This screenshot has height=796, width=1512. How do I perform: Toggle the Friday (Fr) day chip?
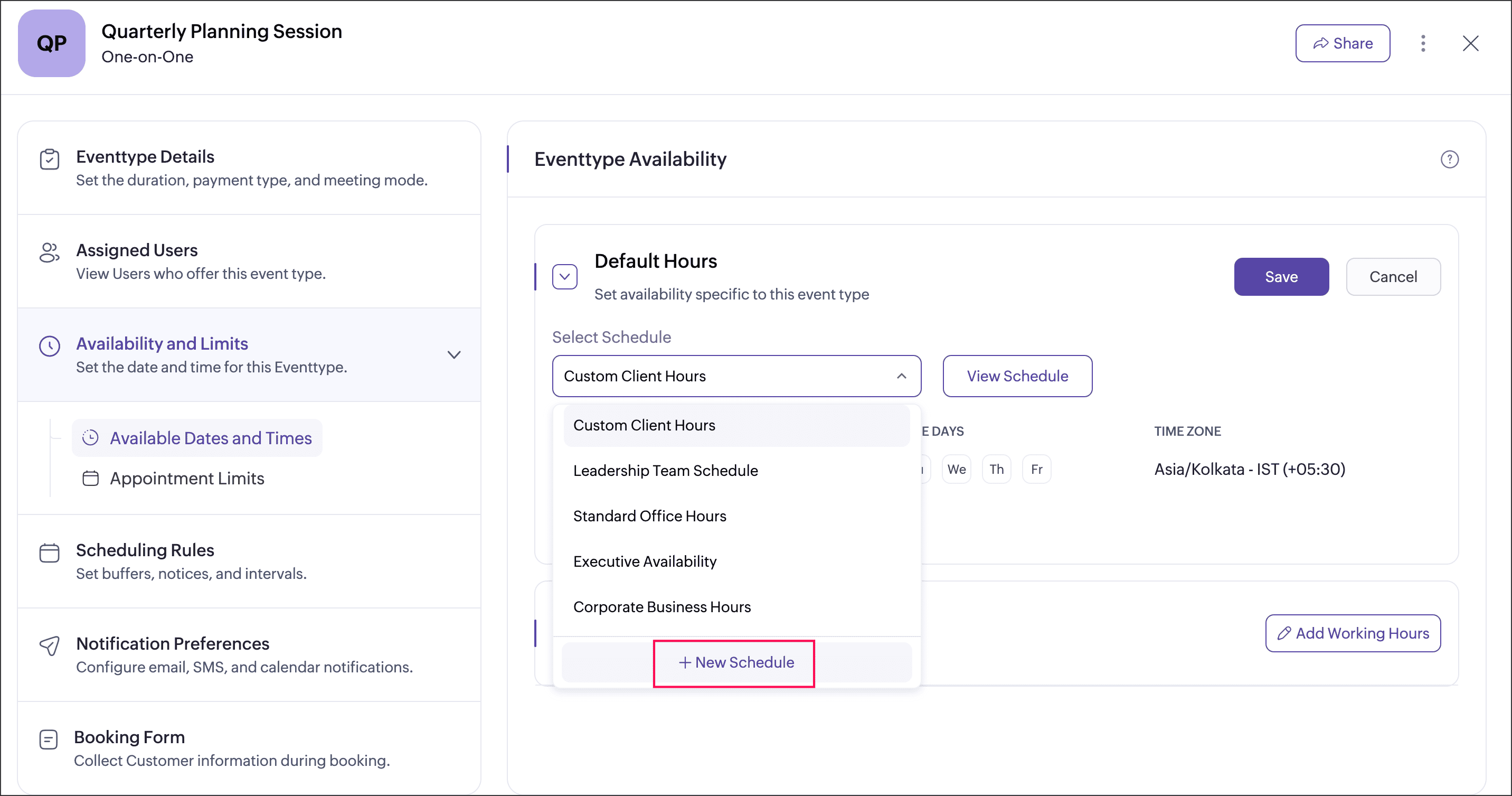point(1036,469)
